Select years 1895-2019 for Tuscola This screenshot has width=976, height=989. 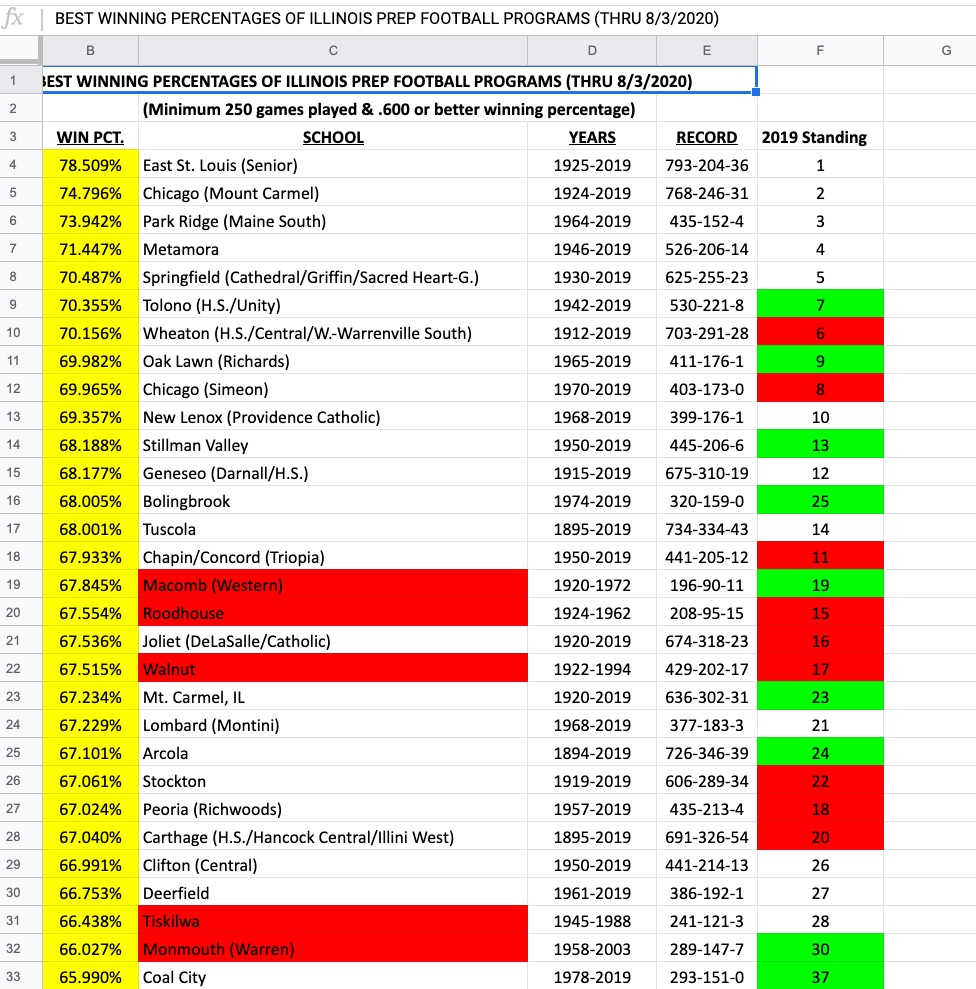tap(592, 529)
